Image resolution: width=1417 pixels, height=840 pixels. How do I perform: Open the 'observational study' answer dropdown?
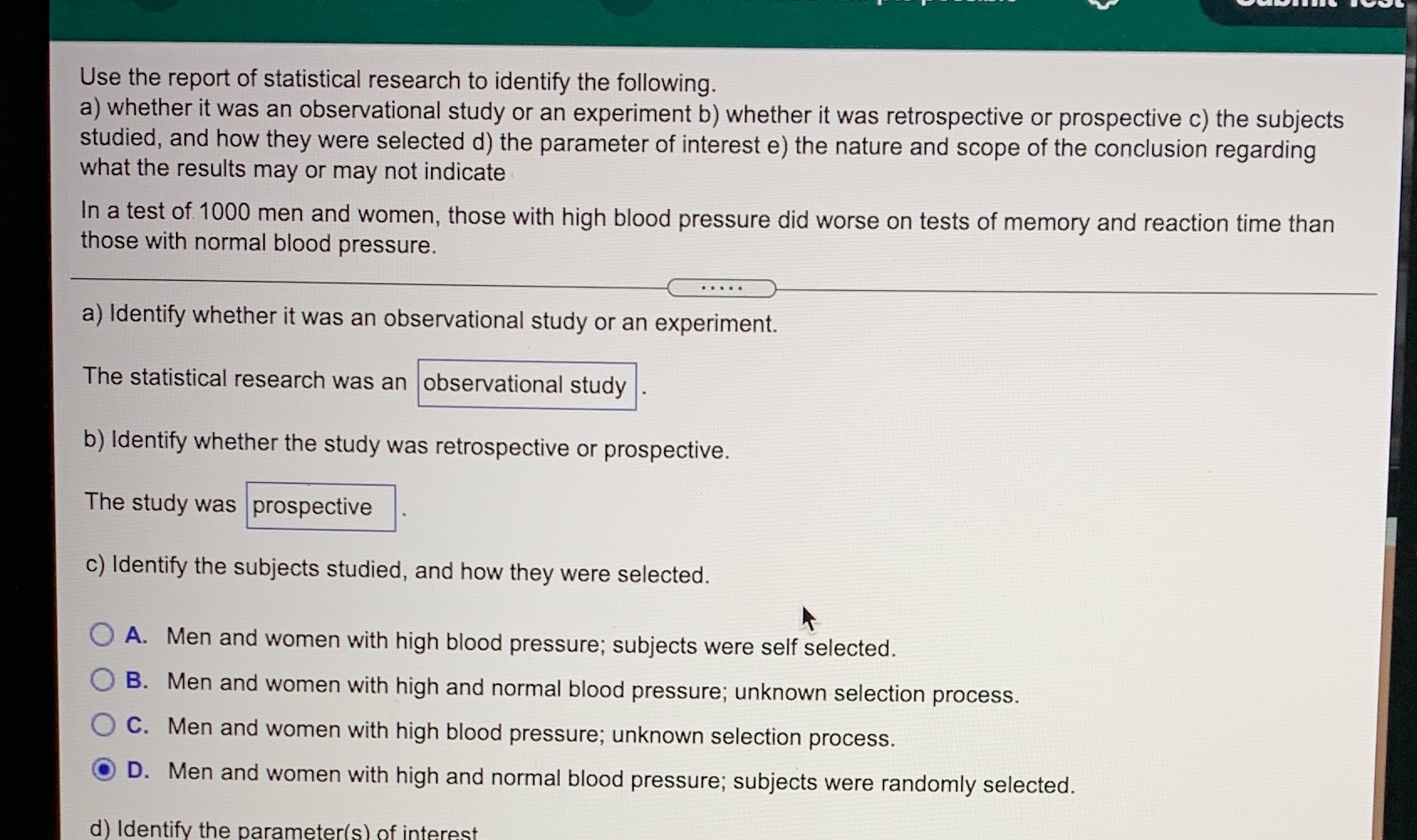[527, 386]
